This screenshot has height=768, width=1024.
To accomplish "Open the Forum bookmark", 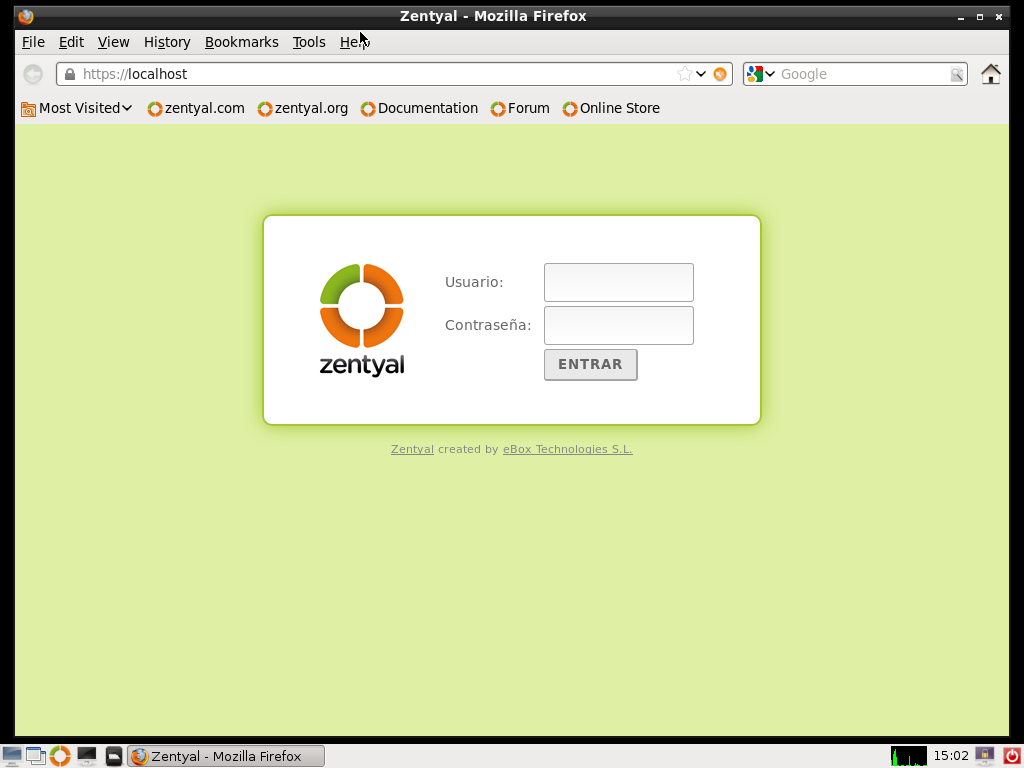I will 520,108.
